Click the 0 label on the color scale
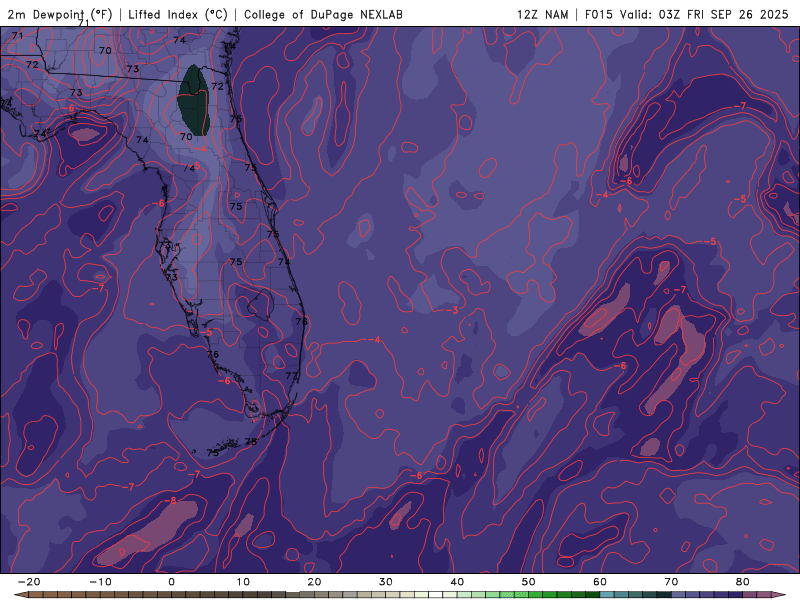 point(171,582)
